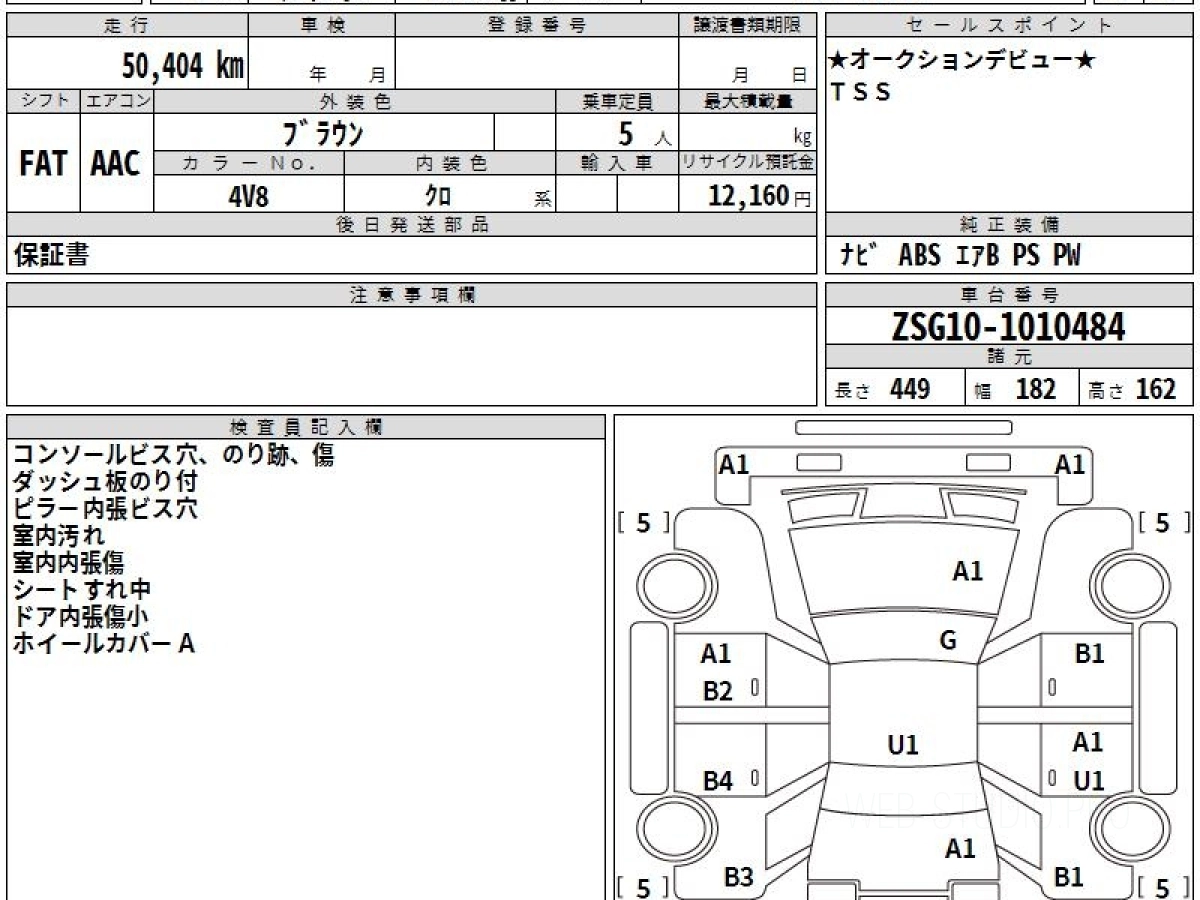Click the ナビ equipment item

tap(860, 255)
